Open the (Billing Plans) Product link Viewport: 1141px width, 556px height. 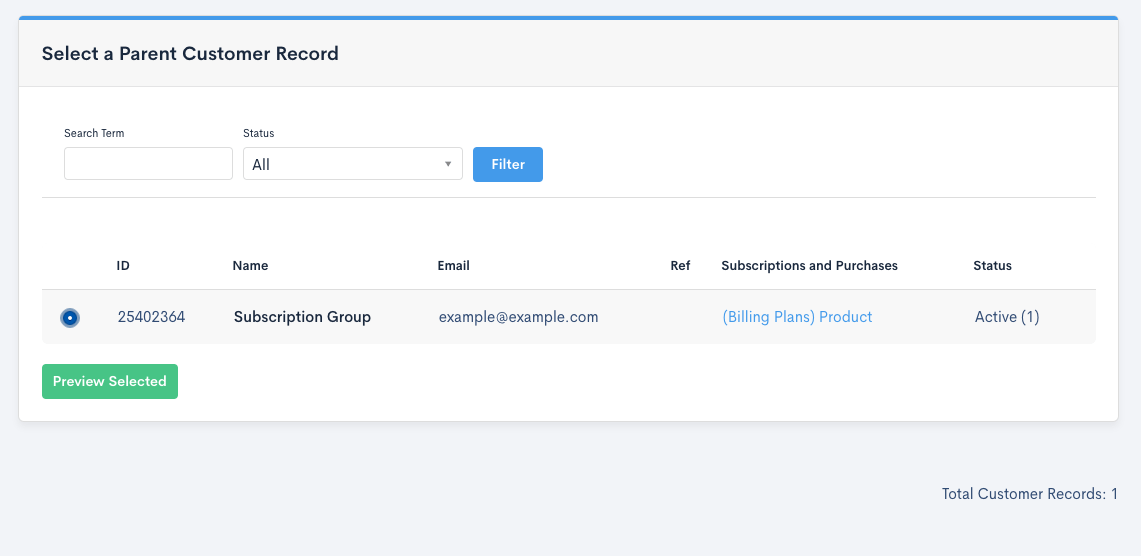coord(797,317)
